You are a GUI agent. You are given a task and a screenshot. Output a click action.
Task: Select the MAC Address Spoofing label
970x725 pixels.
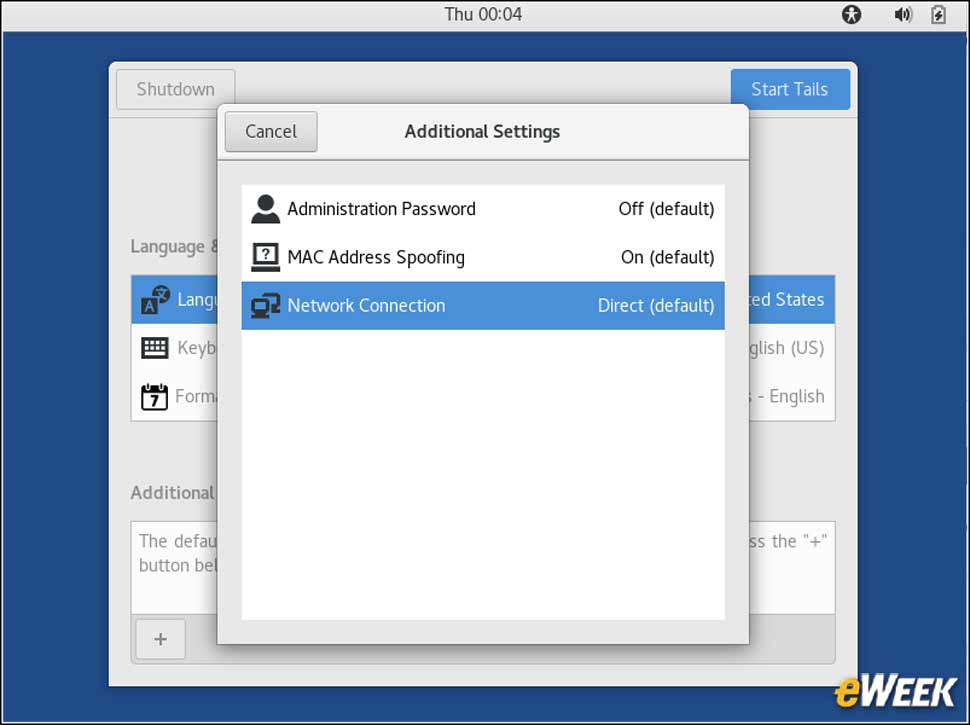click(x=376, y=257)
